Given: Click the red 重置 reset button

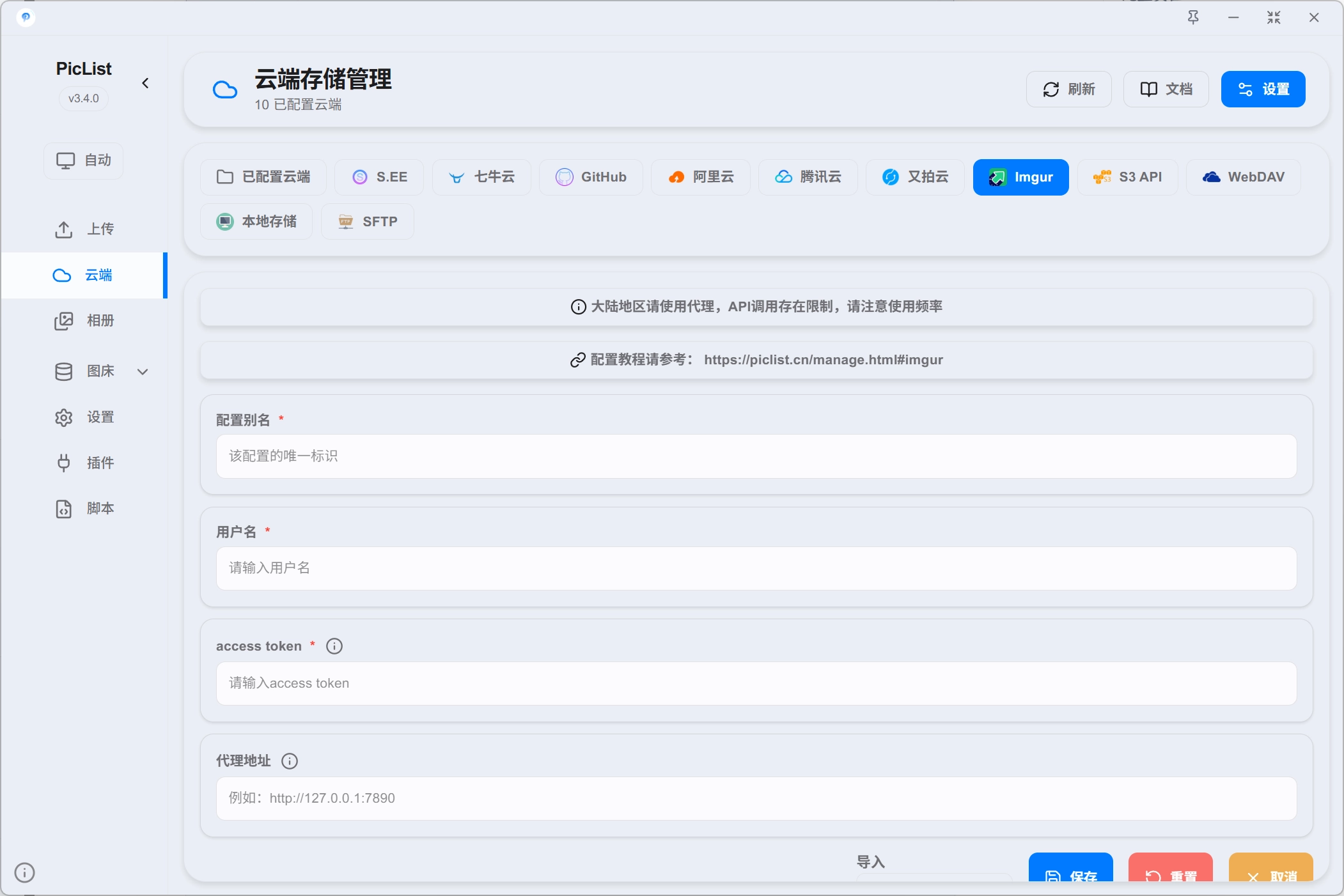Looking at the screenshot, I should 1170,868.
